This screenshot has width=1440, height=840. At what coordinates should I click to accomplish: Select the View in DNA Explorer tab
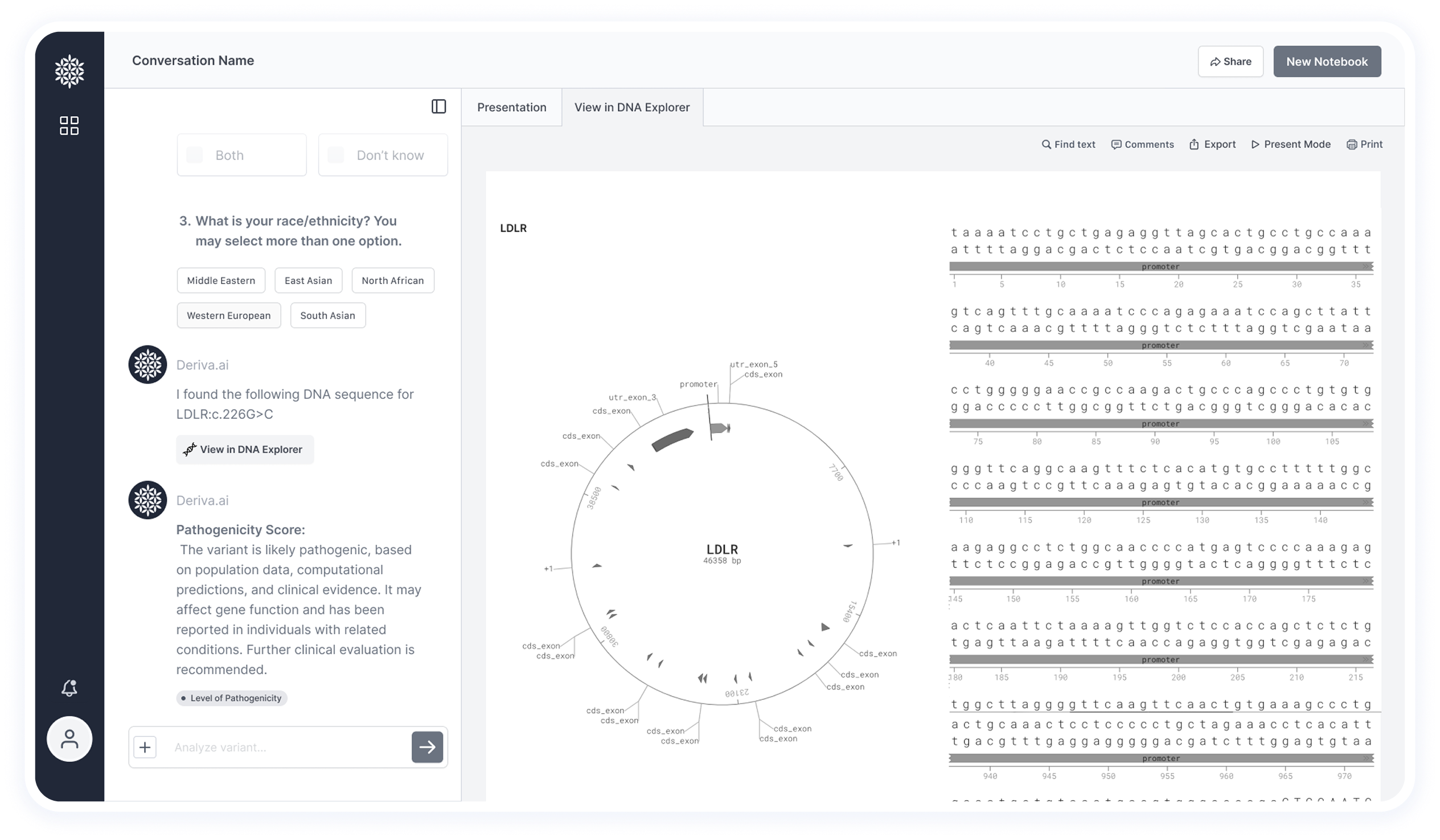(x=631, y=108)
